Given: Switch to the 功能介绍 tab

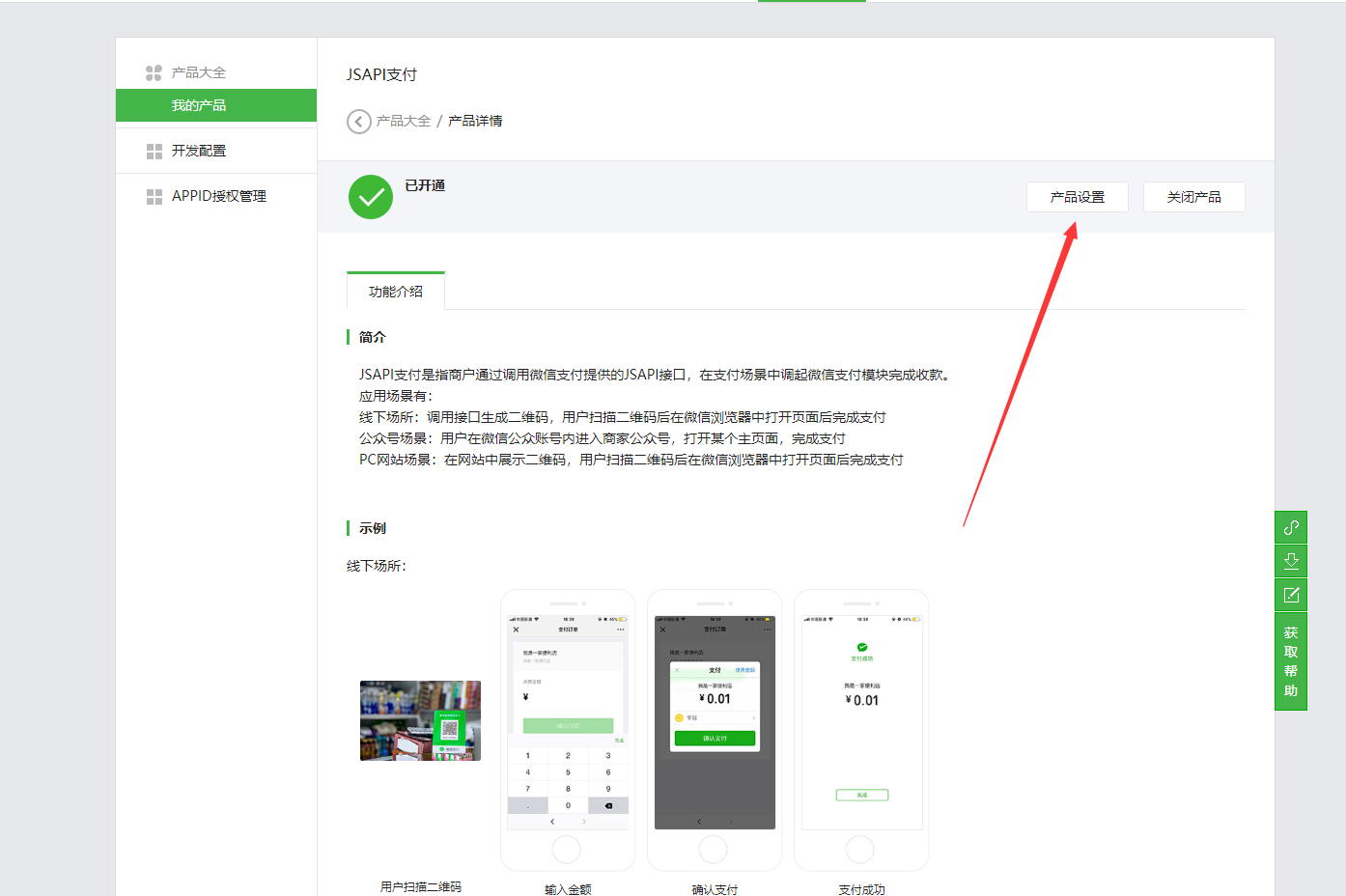Looking at the screenshot, I should click(396, 291).
